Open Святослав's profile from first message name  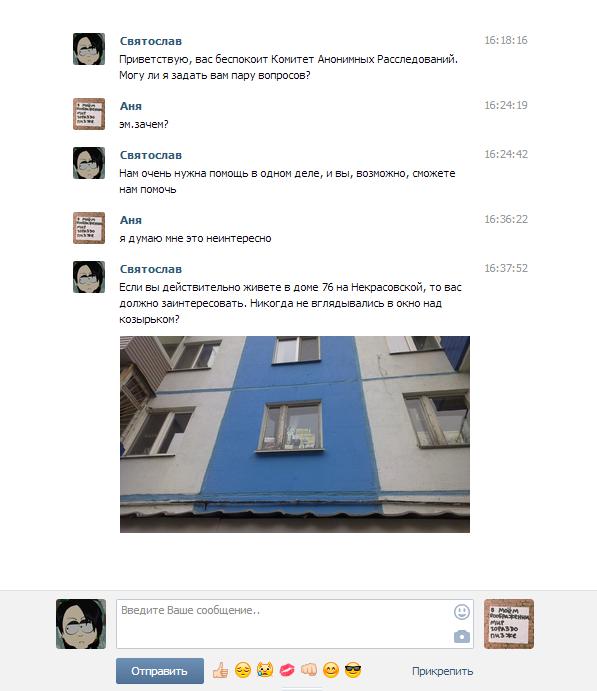[151, 41]
